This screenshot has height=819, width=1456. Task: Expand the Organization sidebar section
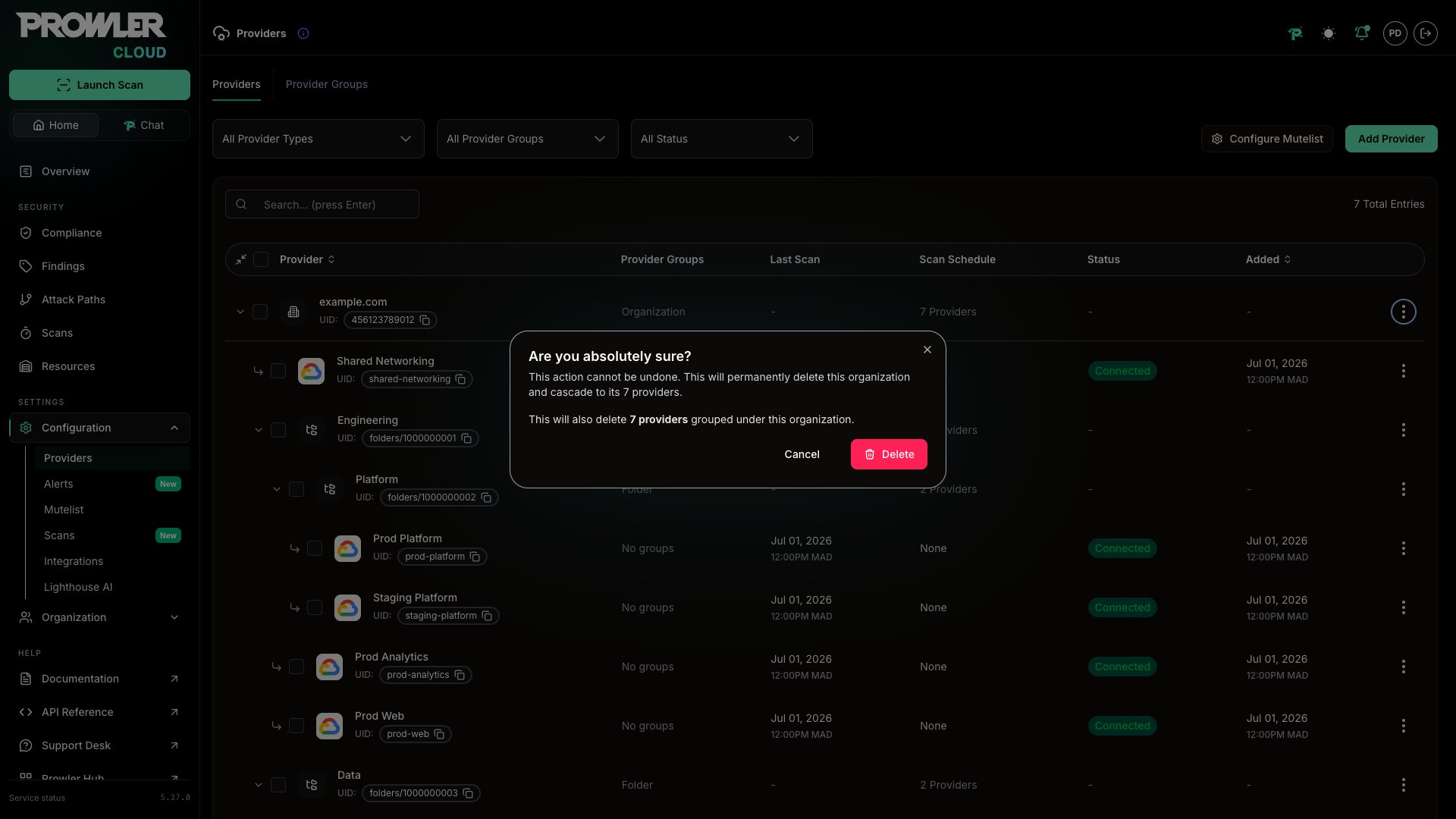coord(99,617)
